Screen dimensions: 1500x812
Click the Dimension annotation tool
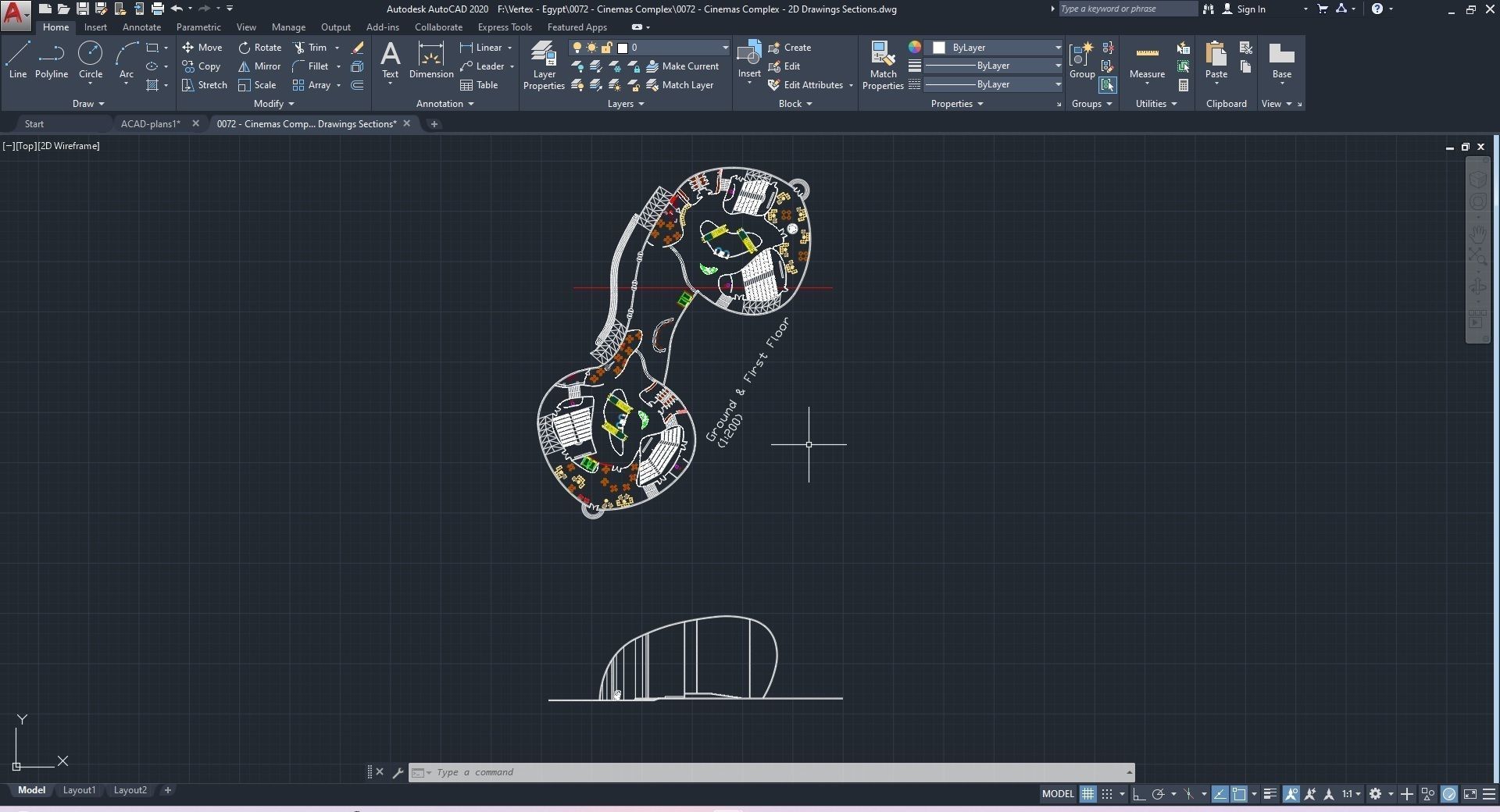(x=431, y=61)
